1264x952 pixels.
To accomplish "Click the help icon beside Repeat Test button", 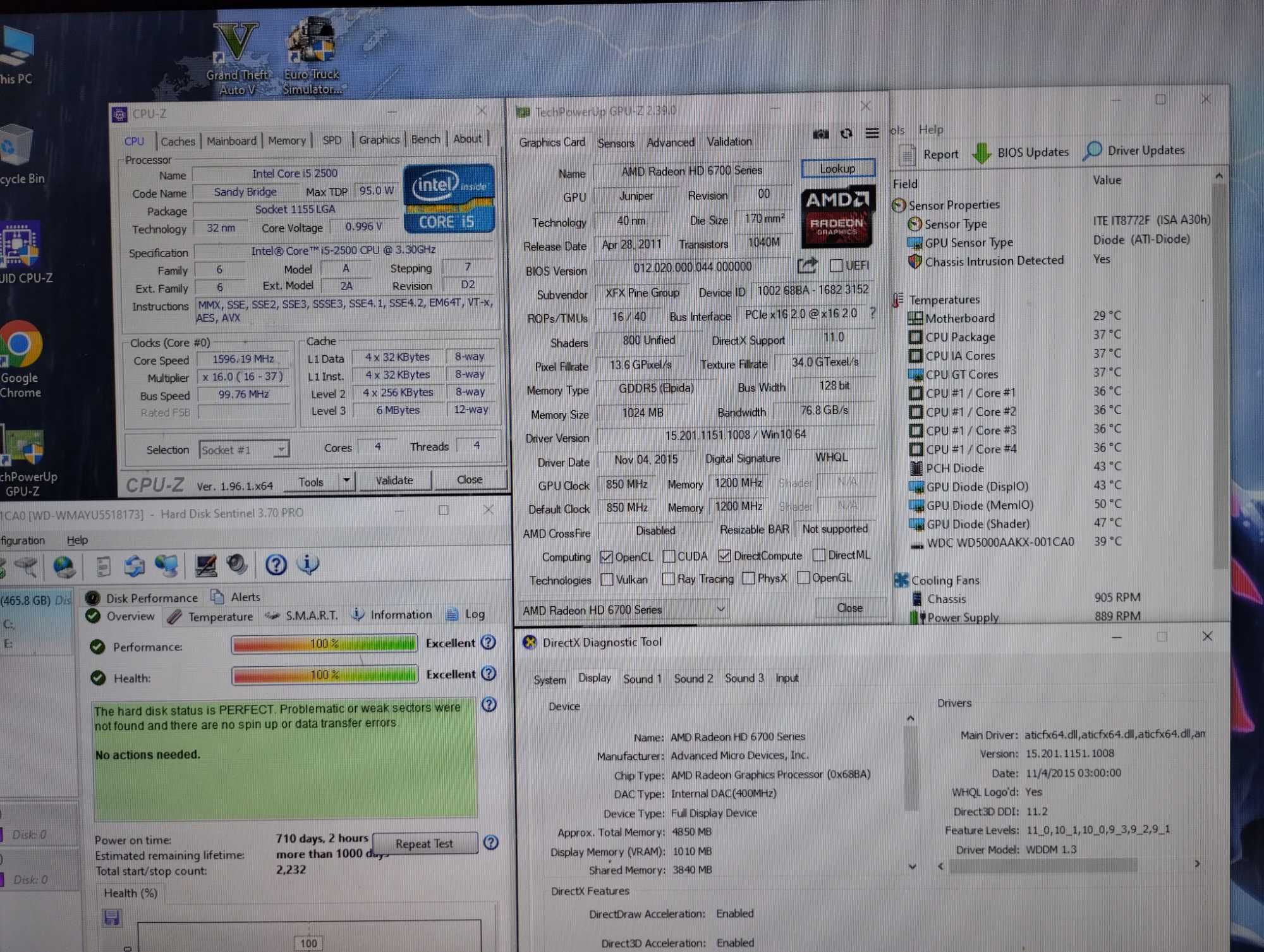I will [490, 842].
